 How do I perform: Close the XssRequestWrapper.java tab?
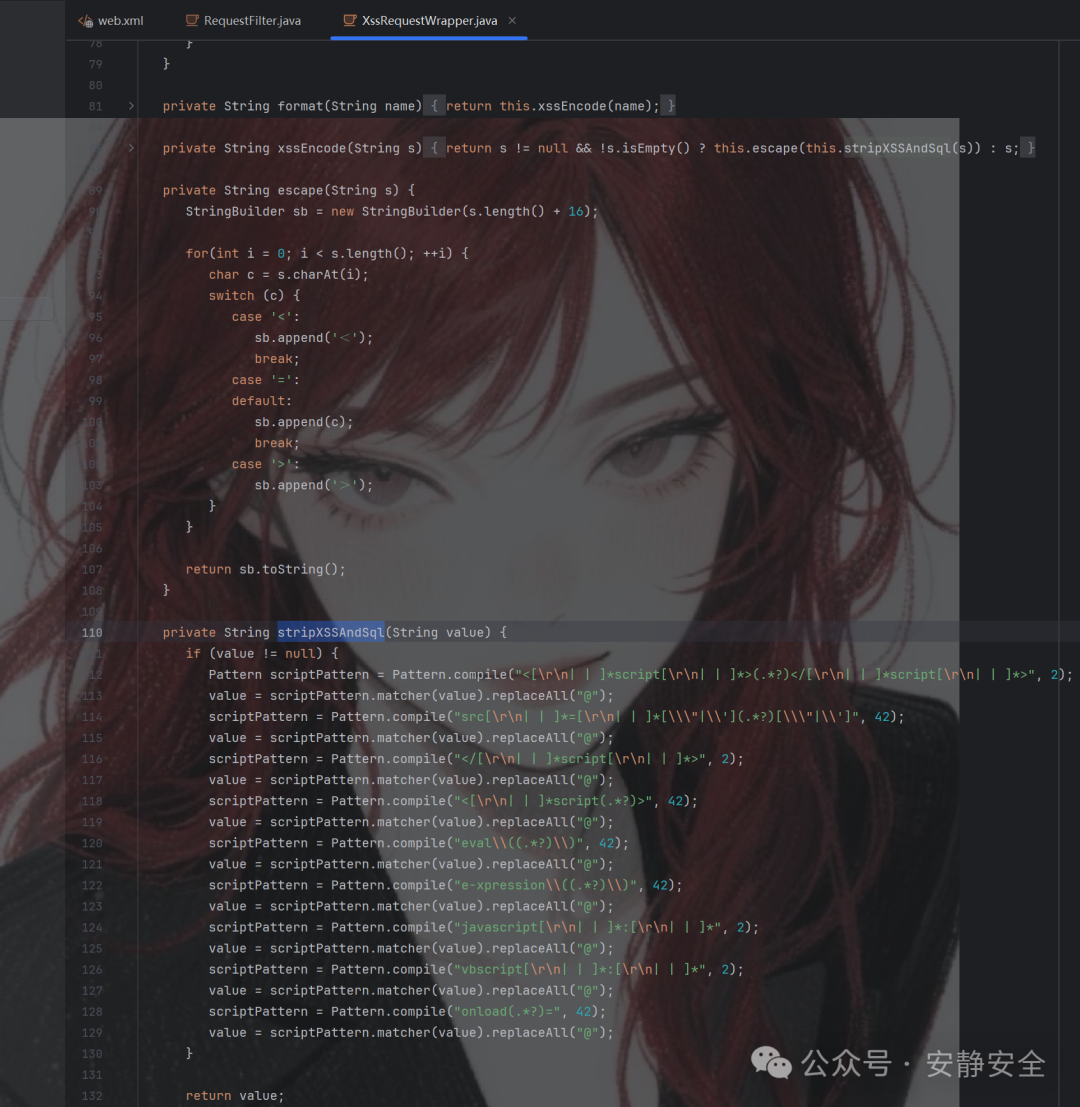[511, 19]
